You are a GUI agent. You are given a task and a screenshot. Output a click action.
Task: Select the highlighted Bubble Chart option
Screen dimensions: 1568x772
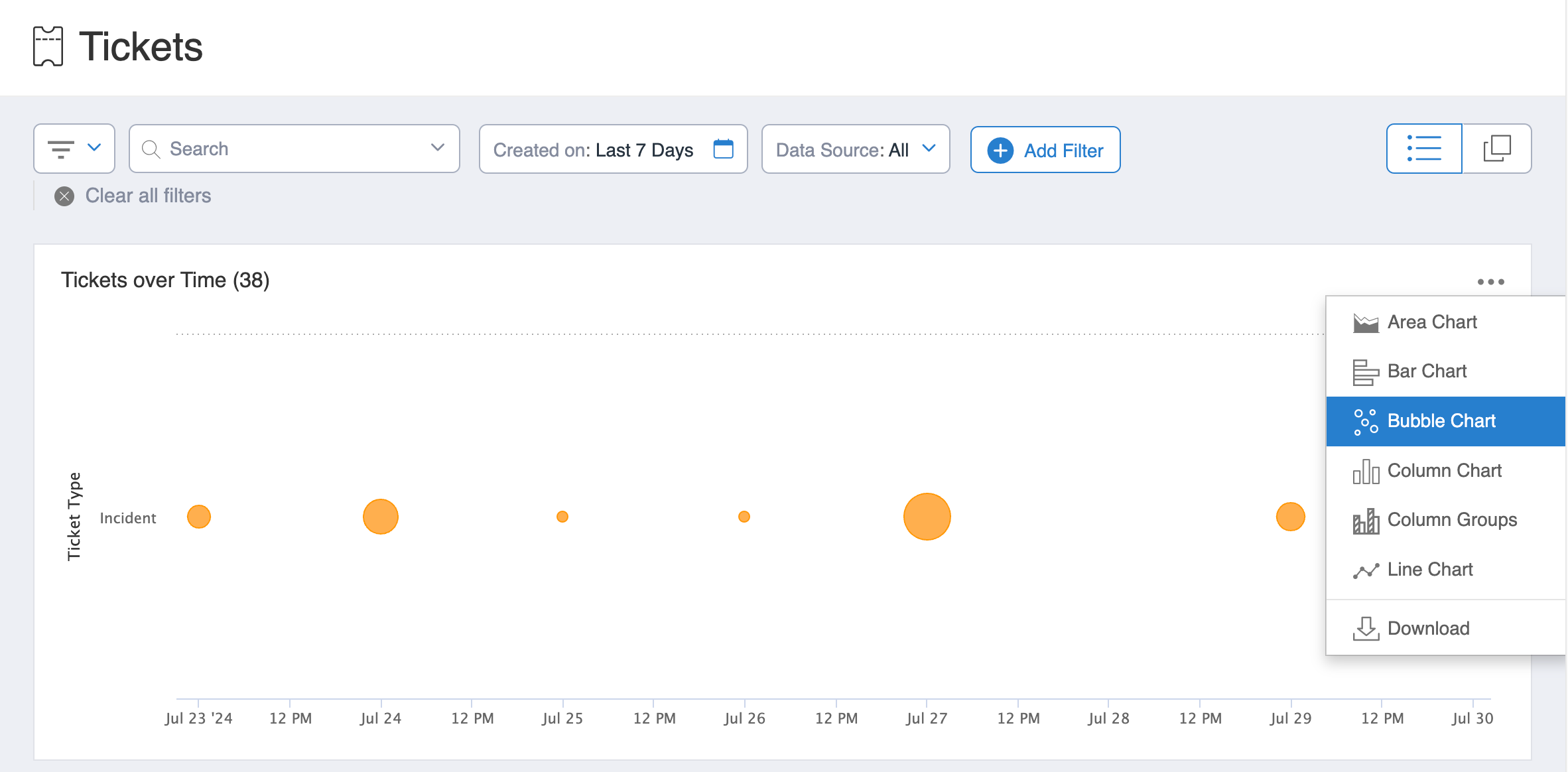pos(1441,421)
